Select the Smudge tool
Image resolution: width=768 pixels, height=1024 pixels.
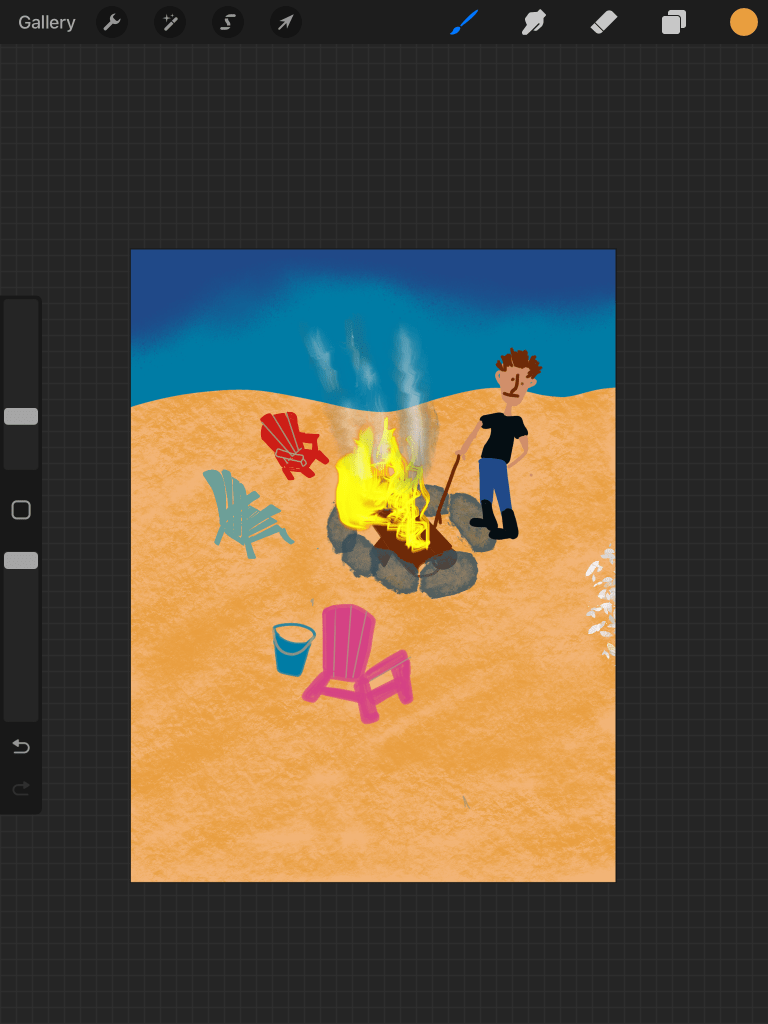pyautogui.click(x=534, y=22)
